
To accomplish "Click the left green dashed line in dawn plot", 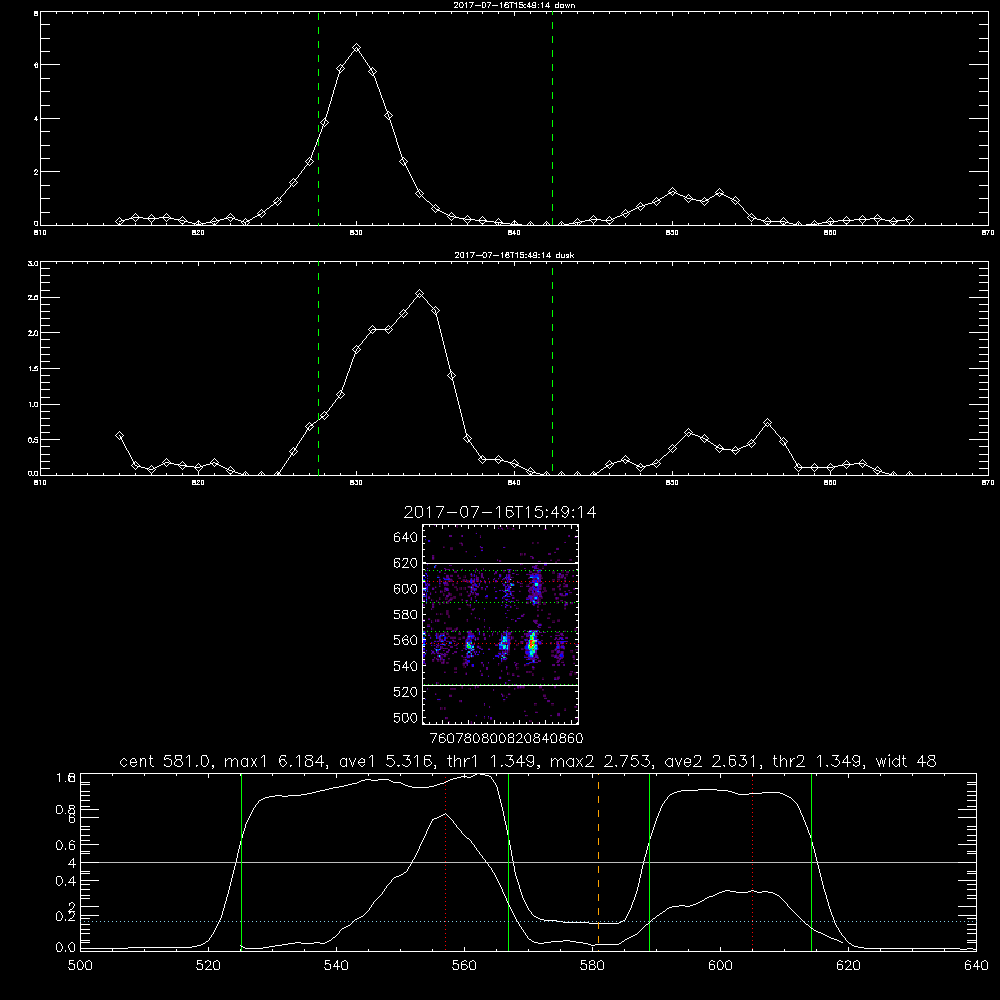I will [x=318, y=118].
